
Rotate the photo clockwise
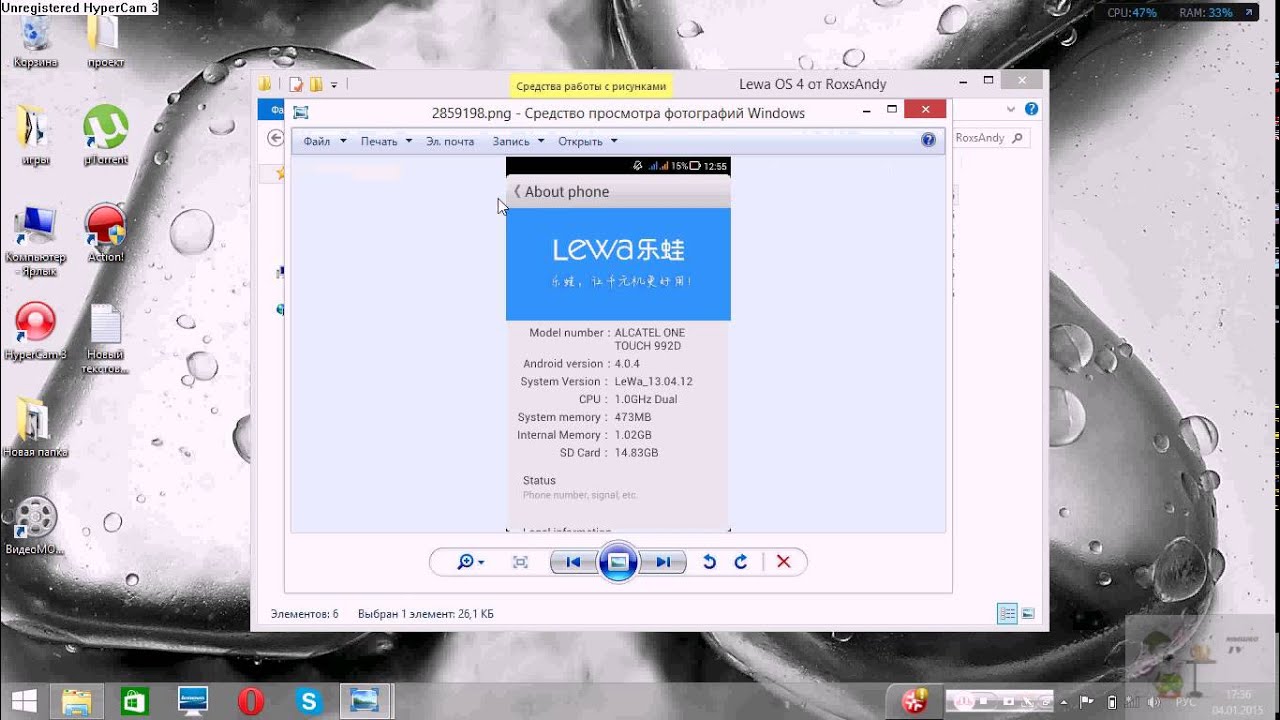pyautogui.click(x=741, y=562)
